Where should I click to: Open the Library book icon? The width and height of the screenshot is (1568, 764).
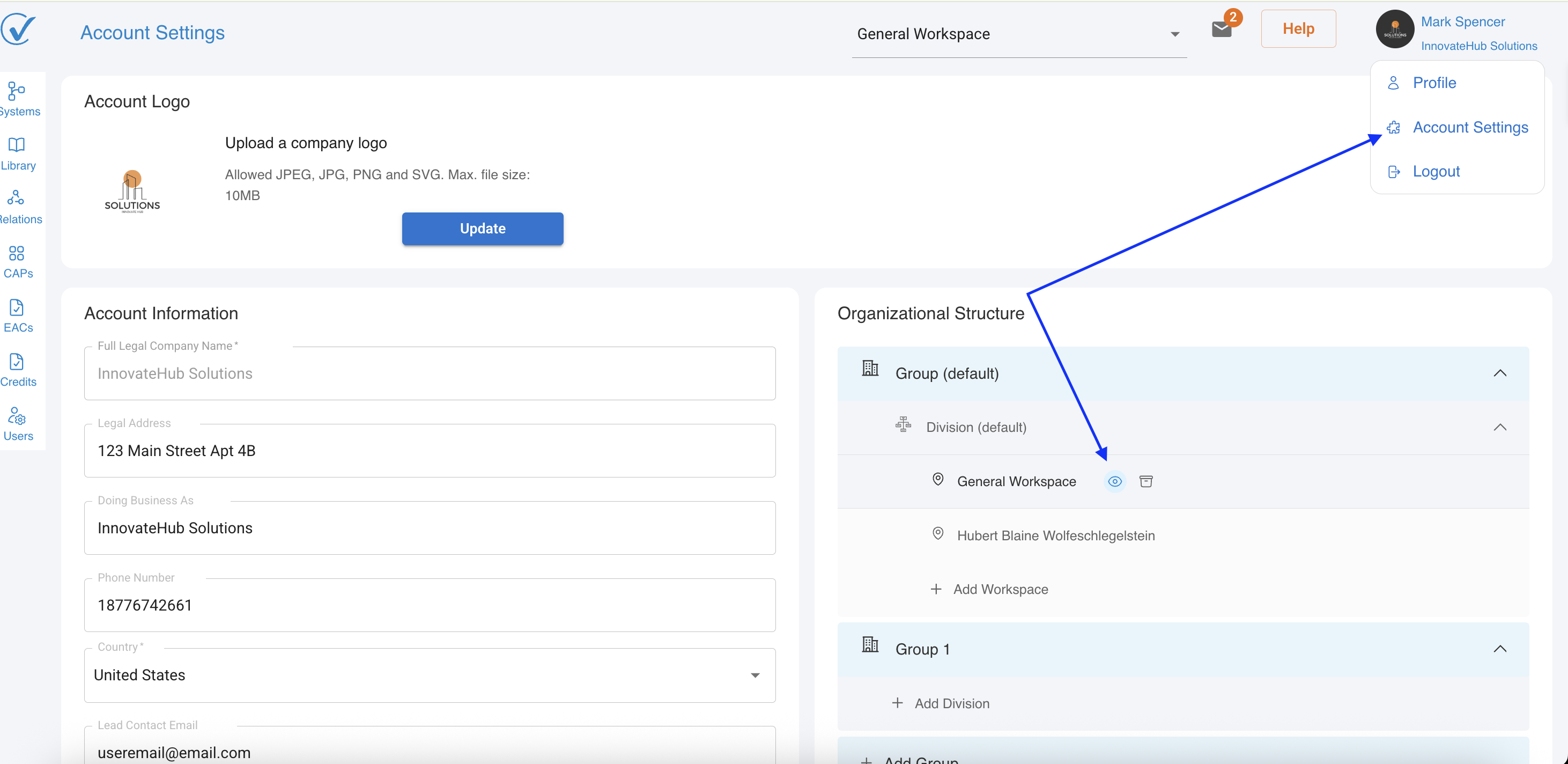click(x=18, y=153)
